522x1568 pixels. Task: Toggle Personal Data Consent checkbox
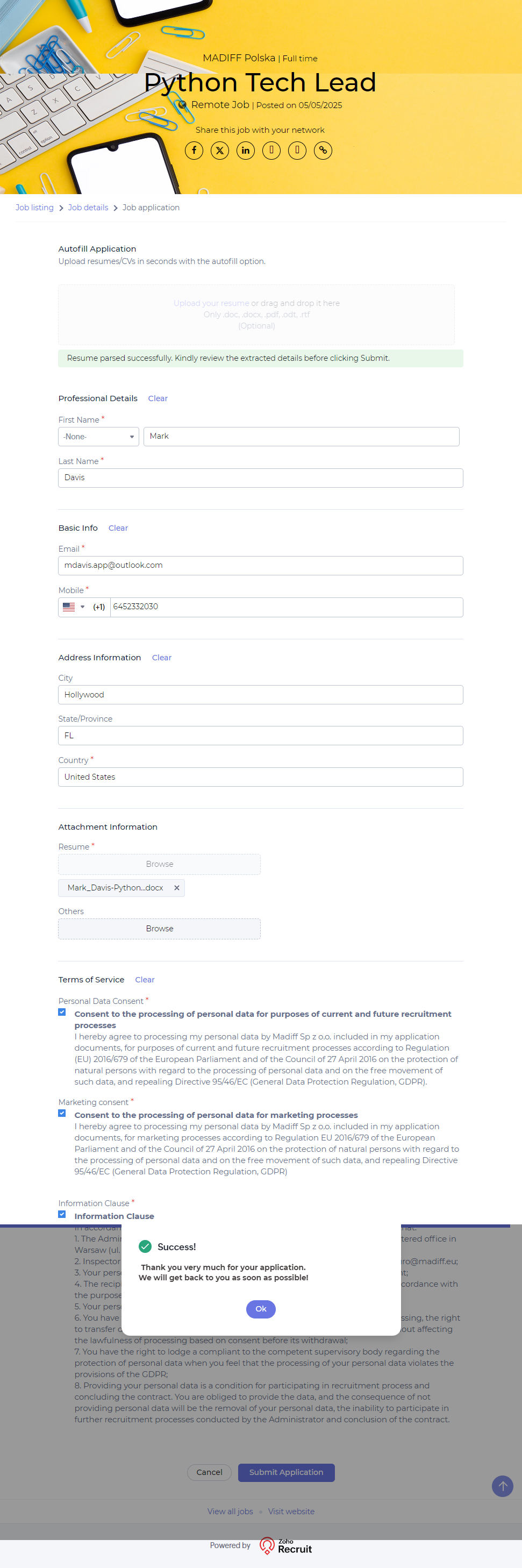click(x=62, y=1012)
